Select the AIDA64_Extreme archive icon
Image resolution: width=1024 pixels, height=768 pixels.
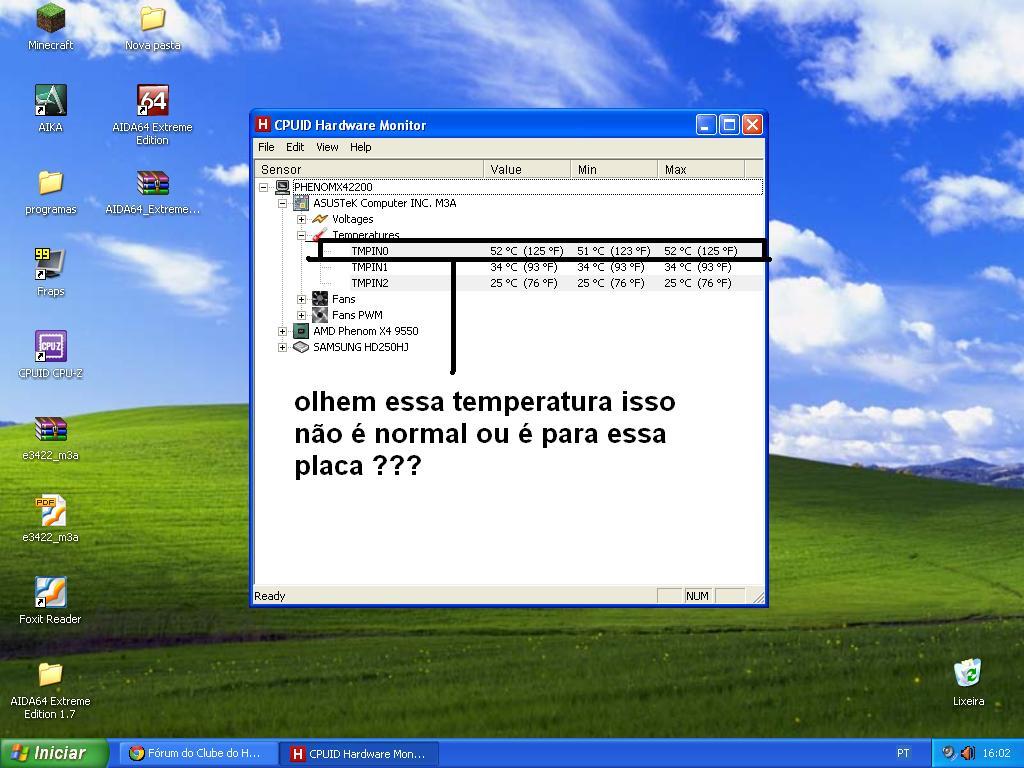152,183
